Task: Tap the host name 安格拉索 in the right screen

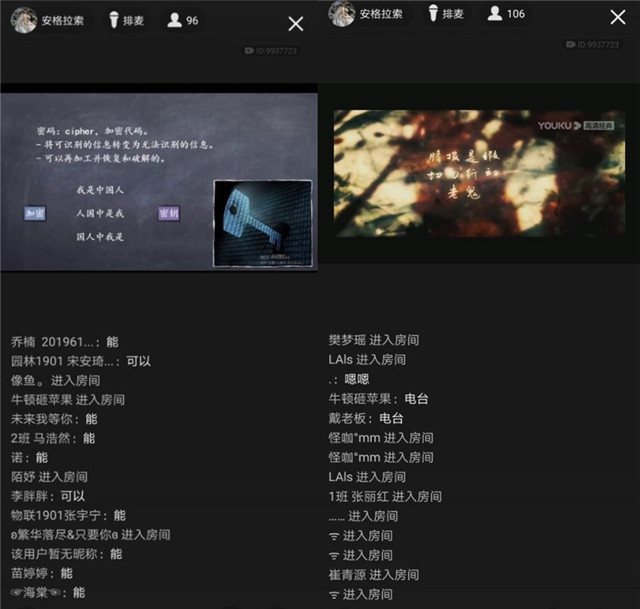Action: click(381, 14)
